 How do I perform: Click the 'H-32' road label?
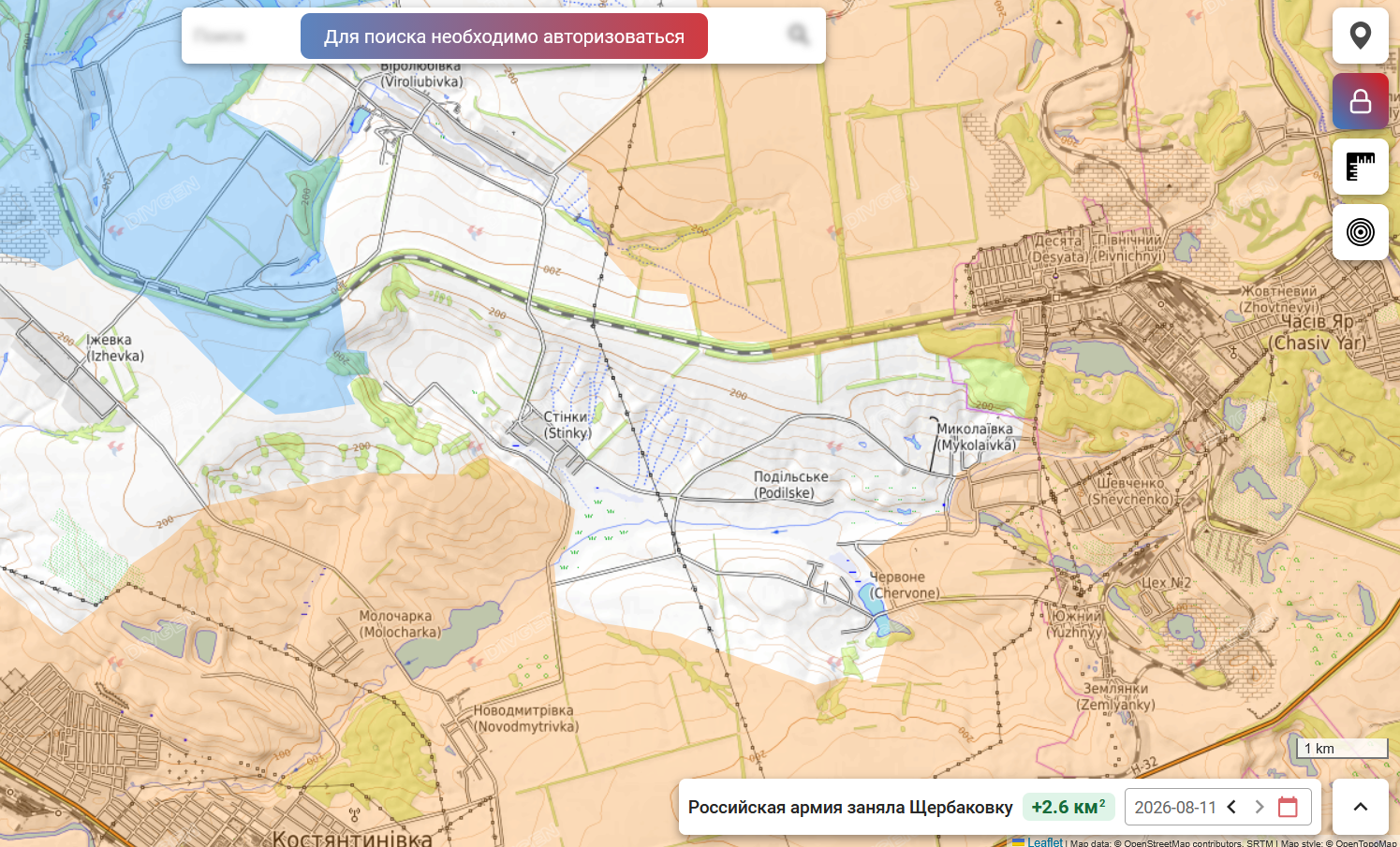1144,766
